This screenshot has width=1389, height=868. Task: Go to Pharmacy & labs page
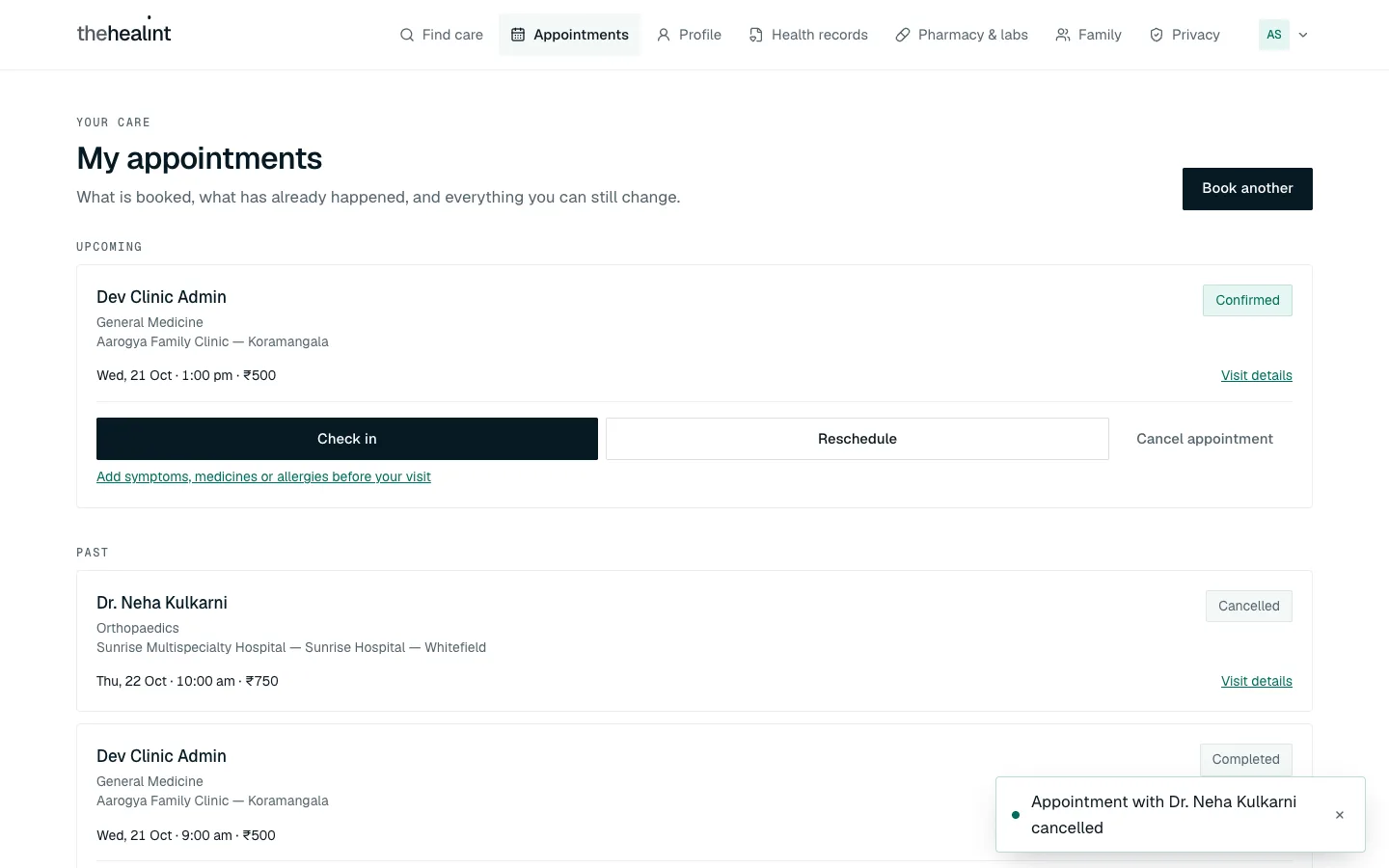[962, 35]
